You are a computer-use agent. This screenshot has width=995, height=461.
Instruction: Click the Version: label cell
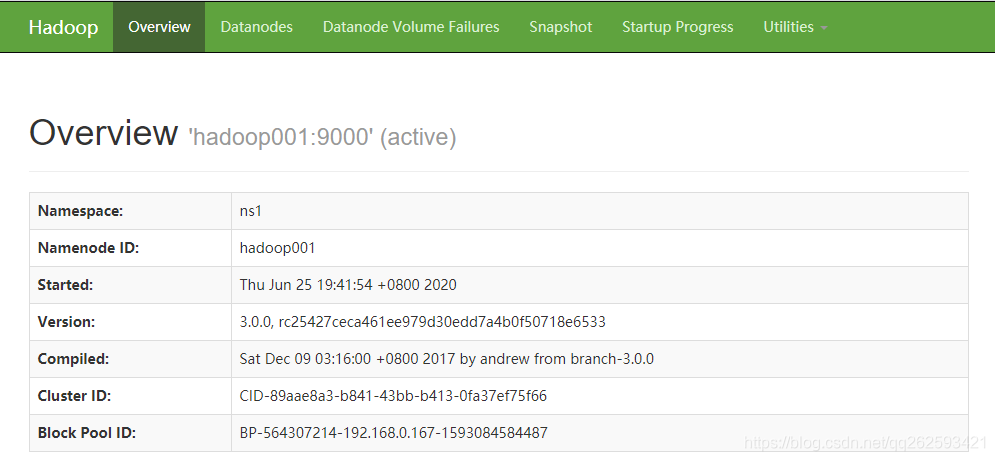click(131, 322)
